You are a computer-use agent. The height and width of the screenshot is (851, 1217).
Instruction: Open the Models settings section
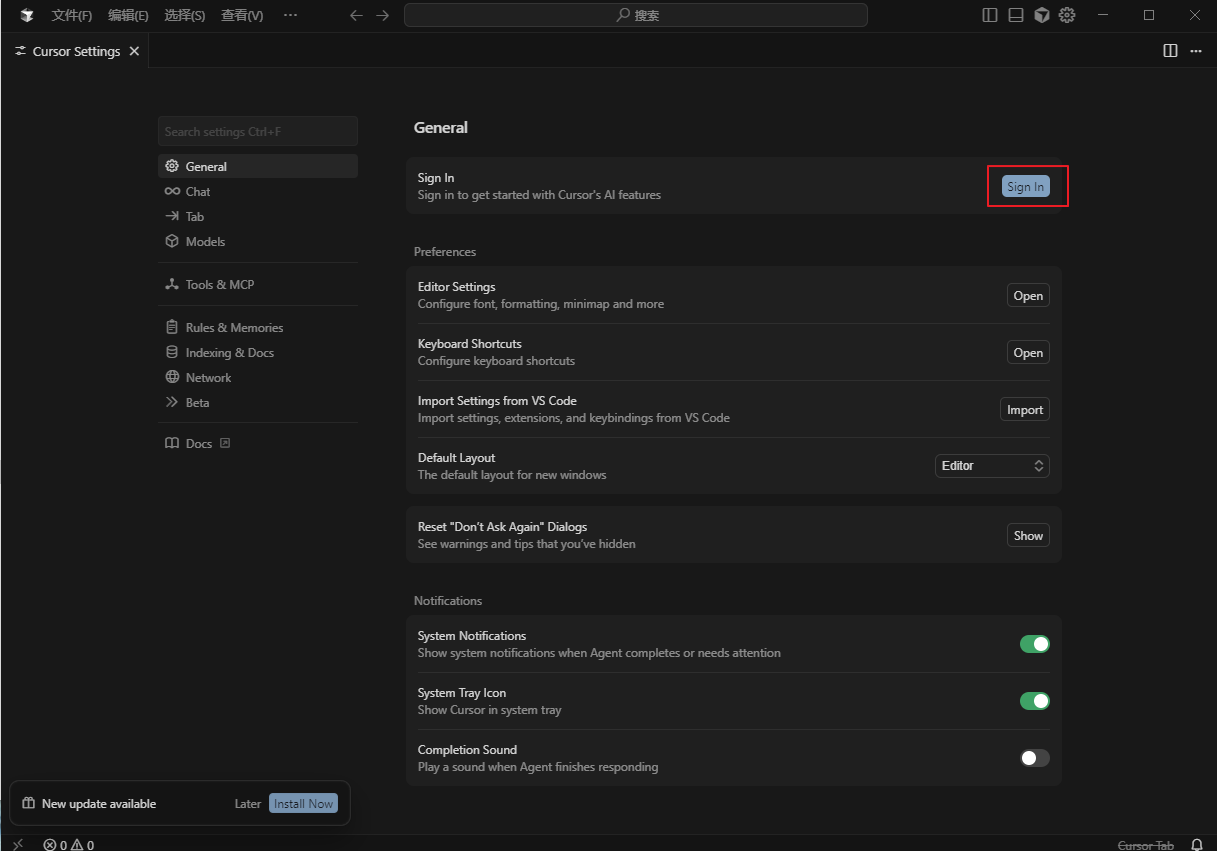pos(258,241)
